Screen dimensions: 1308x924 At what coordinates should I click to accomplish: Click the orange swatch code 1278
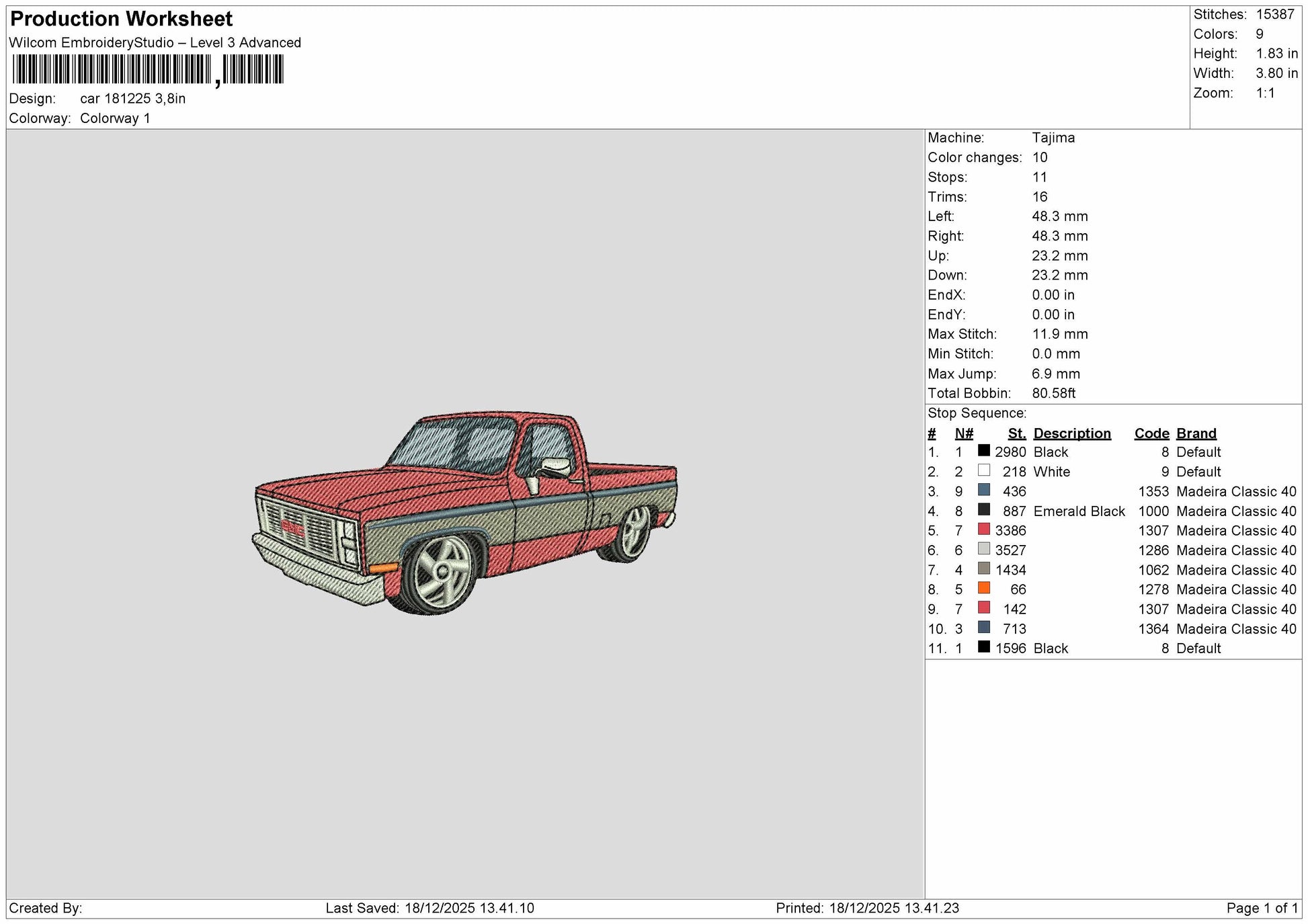tap(983, 588)
